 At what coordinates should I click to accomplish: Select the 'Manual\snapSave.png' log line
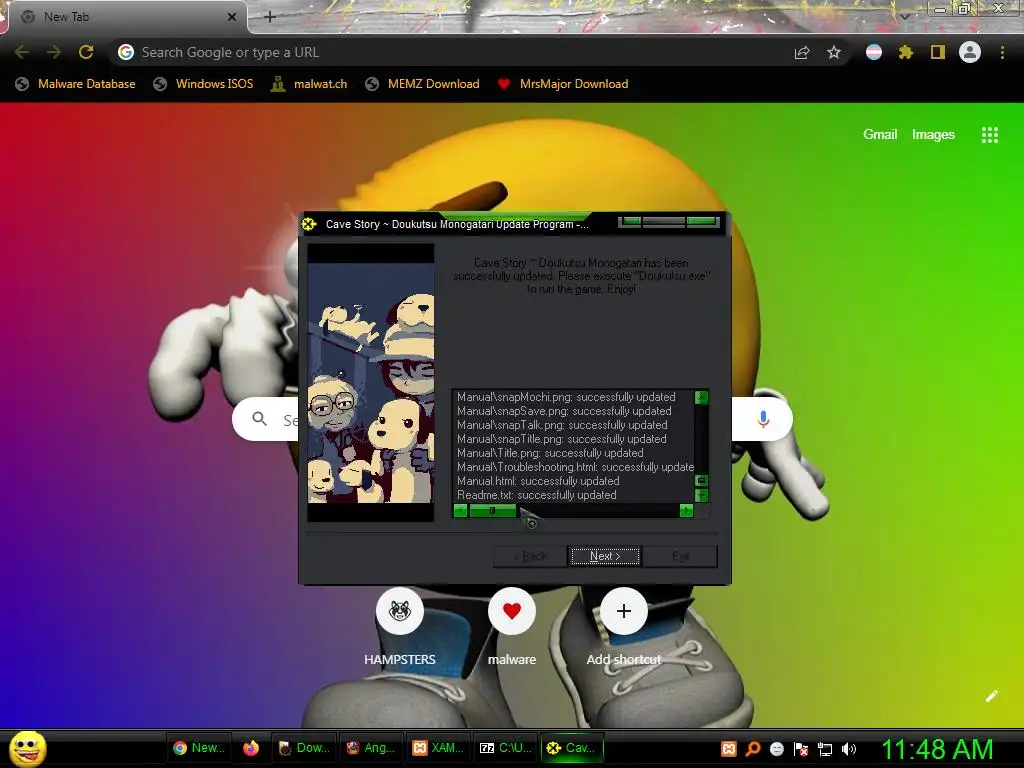[564, 411]
